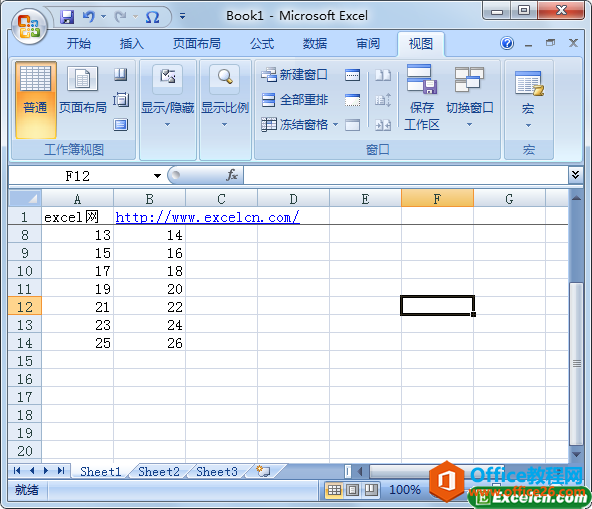Insert symbol using Omega icon
592x509 pixels.
152,17
